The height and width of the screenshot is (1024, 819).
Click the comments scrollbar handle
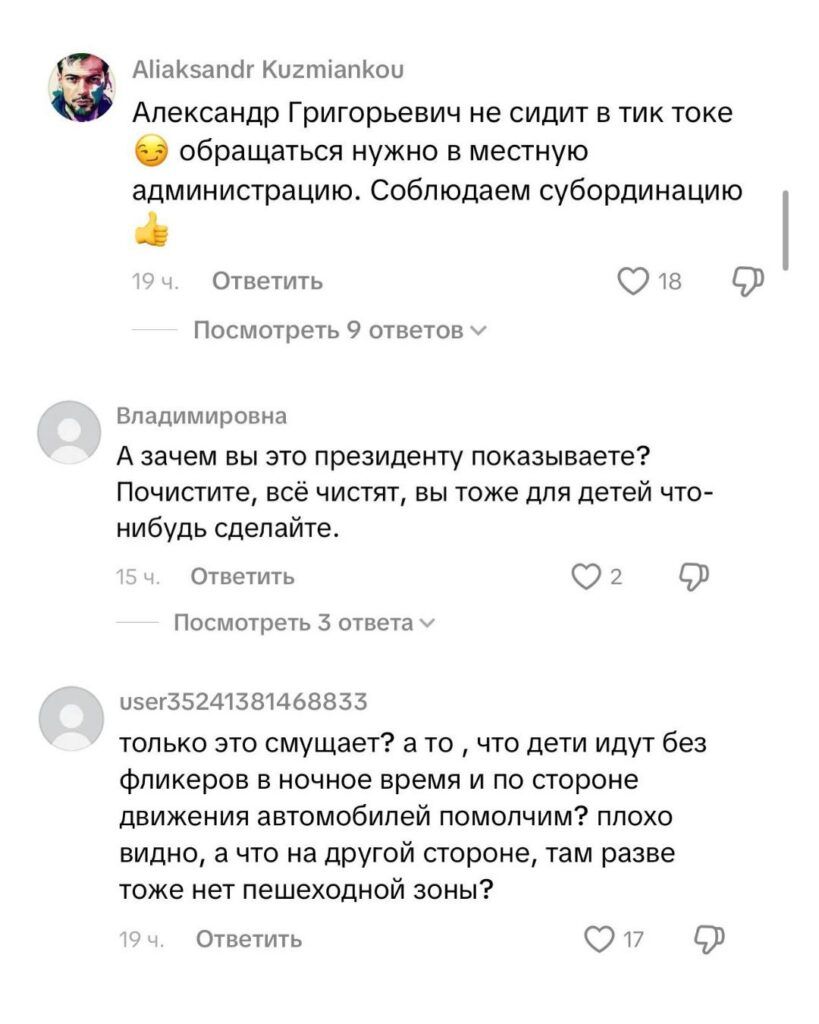tap(786, 228)
